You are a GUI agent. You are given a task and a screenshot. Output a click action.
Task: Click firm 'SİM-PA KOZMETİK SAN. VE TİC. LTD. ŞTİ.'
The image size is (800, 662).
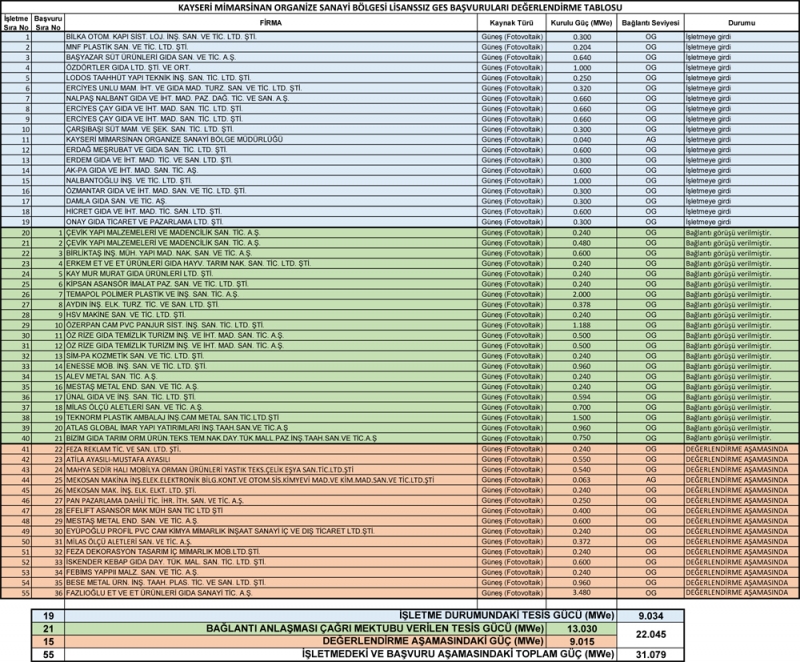tap(135, 356)
